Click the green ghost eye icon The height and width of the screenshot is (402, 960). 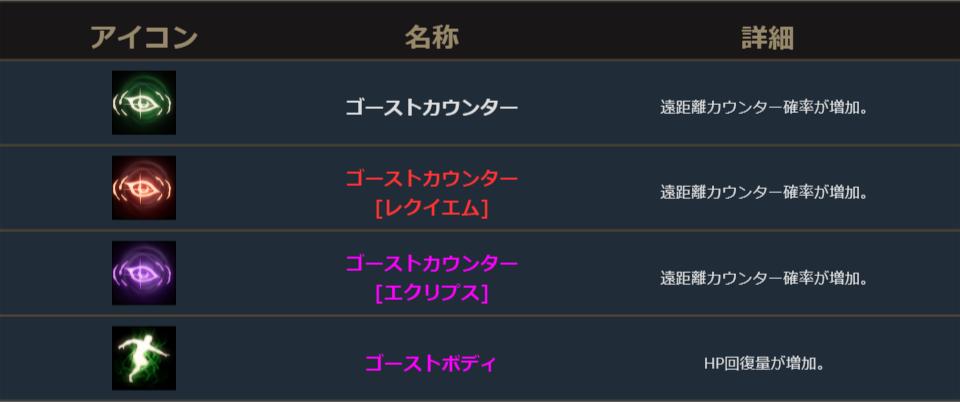[x=144, y=103]
